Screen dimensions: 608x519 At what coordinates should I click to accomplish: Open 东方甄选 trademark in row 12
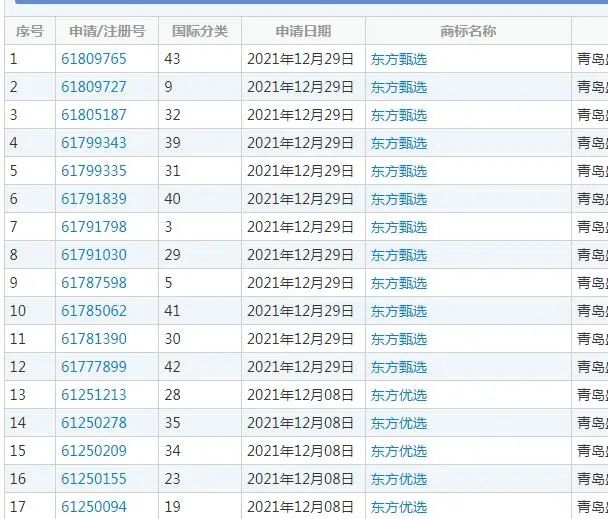point(399,367)
